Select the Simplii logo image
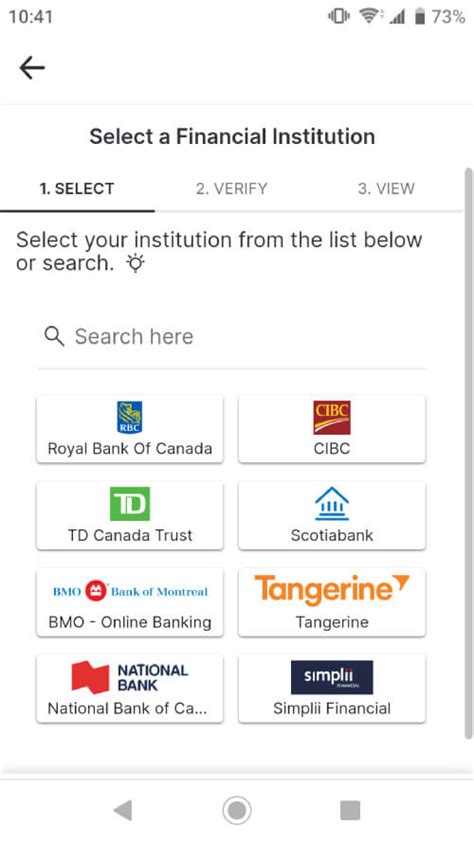This screenshot has height=842, width=474. (332, 677)
